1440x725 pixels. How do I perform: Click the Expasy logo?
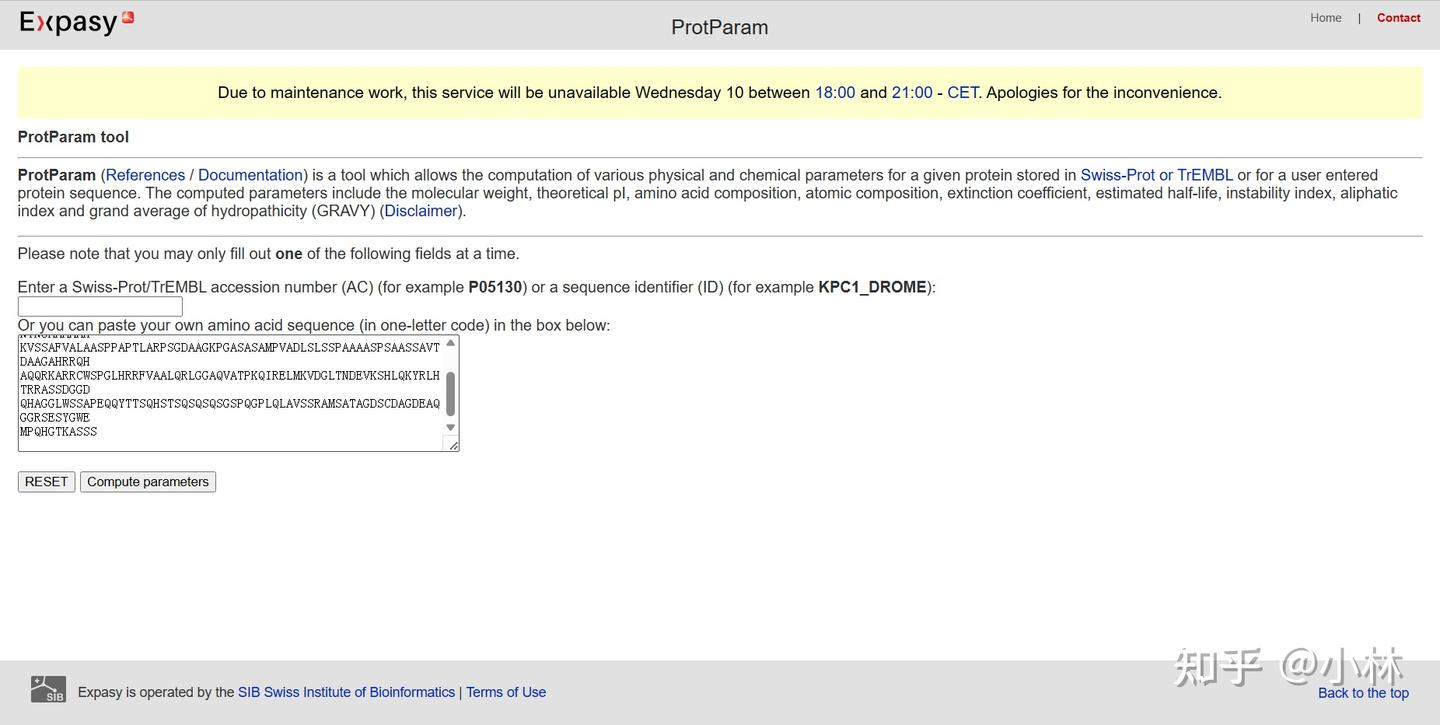pos(77,22)
